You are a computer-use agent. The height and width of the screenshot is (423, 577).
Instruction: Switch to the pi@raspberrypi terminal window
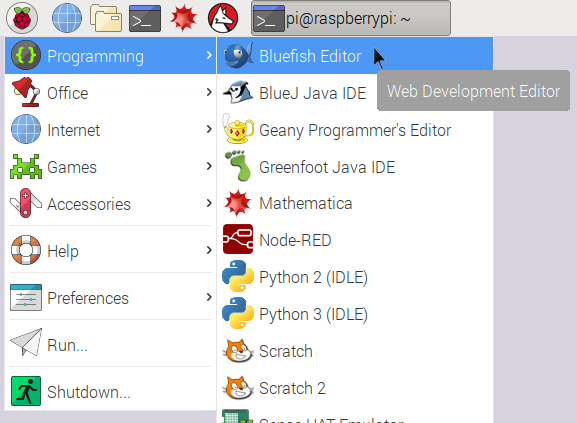[x=351, y=18]
